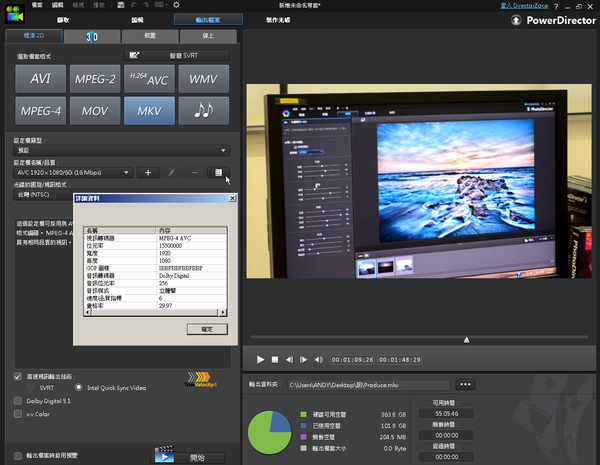The height and width of the screenshot is (465, 600).
Task: Enable the Dolby Digital 5.1 checkbox
Action: [19, 400]
